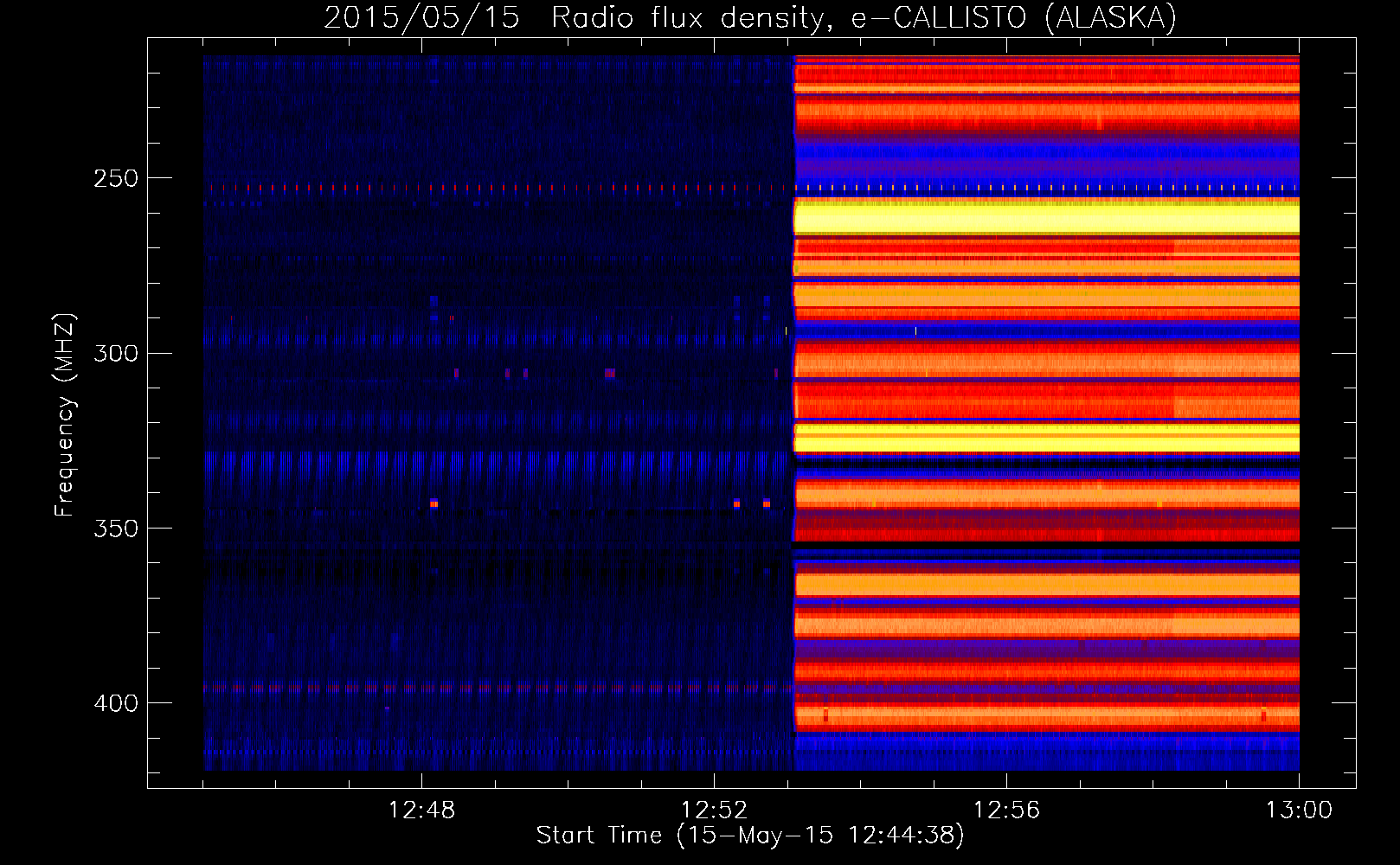Pick the 350 frequency tick label
Image resolution: width=1400 pixels, height=865 pixels.
pyautogui.click(x=116, y=528)
